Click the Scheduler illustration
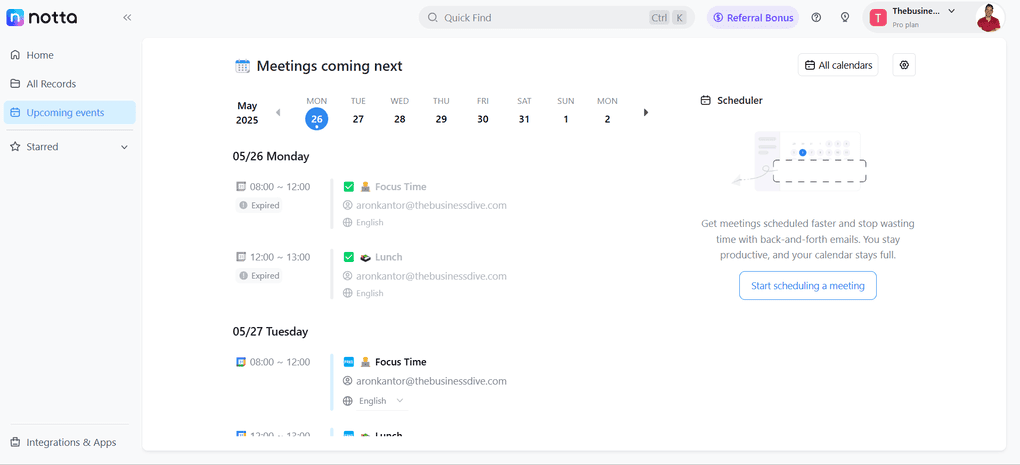The height and width of the screenshot is (465, 1020). coord(799,162)
